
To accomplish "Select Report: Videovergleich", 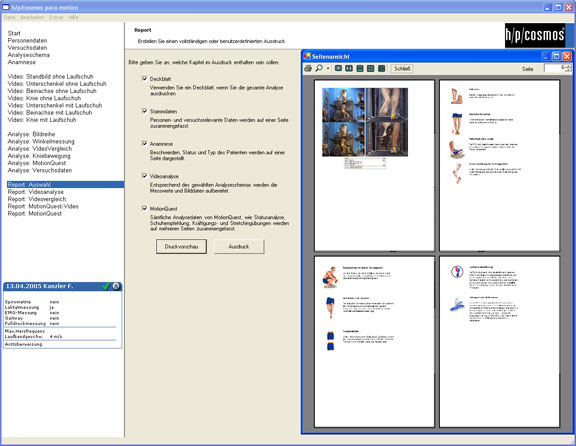I will coord(37,199).
